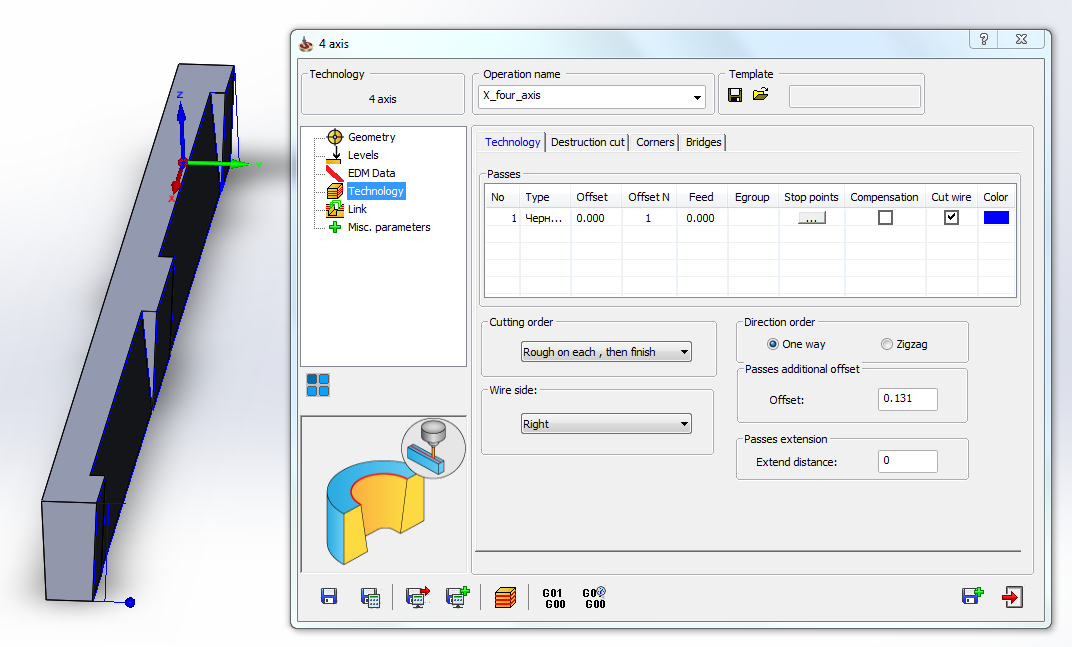Click the G01 G00 GCode icon
The height and width of the screenshot is (647, 1072).
[554, 598]
